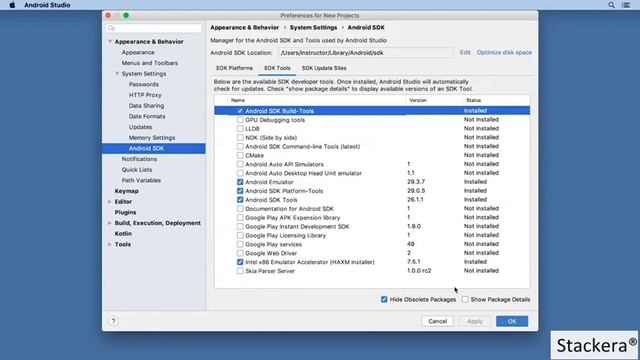640x360 pixels.
Task: Check Google Play APK Expansion library
Action: (240, 218)
